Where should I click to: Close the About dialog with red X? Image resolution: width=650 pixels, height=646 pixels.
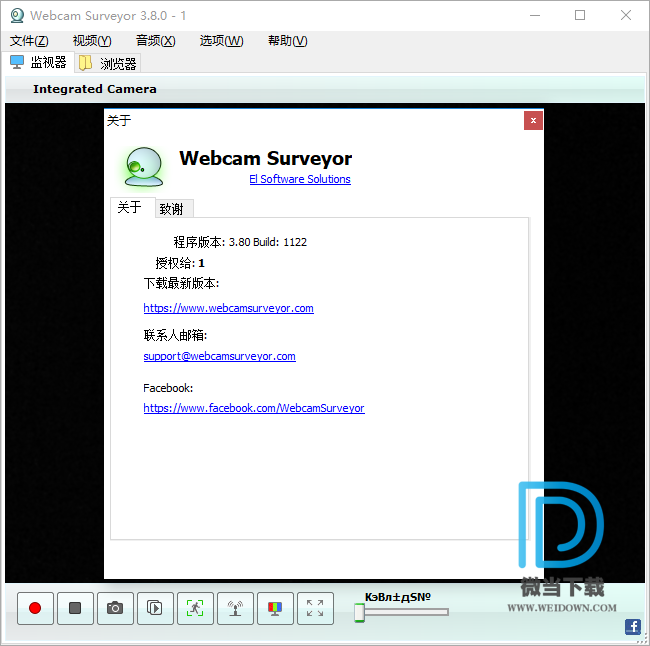tap(533, 121)
